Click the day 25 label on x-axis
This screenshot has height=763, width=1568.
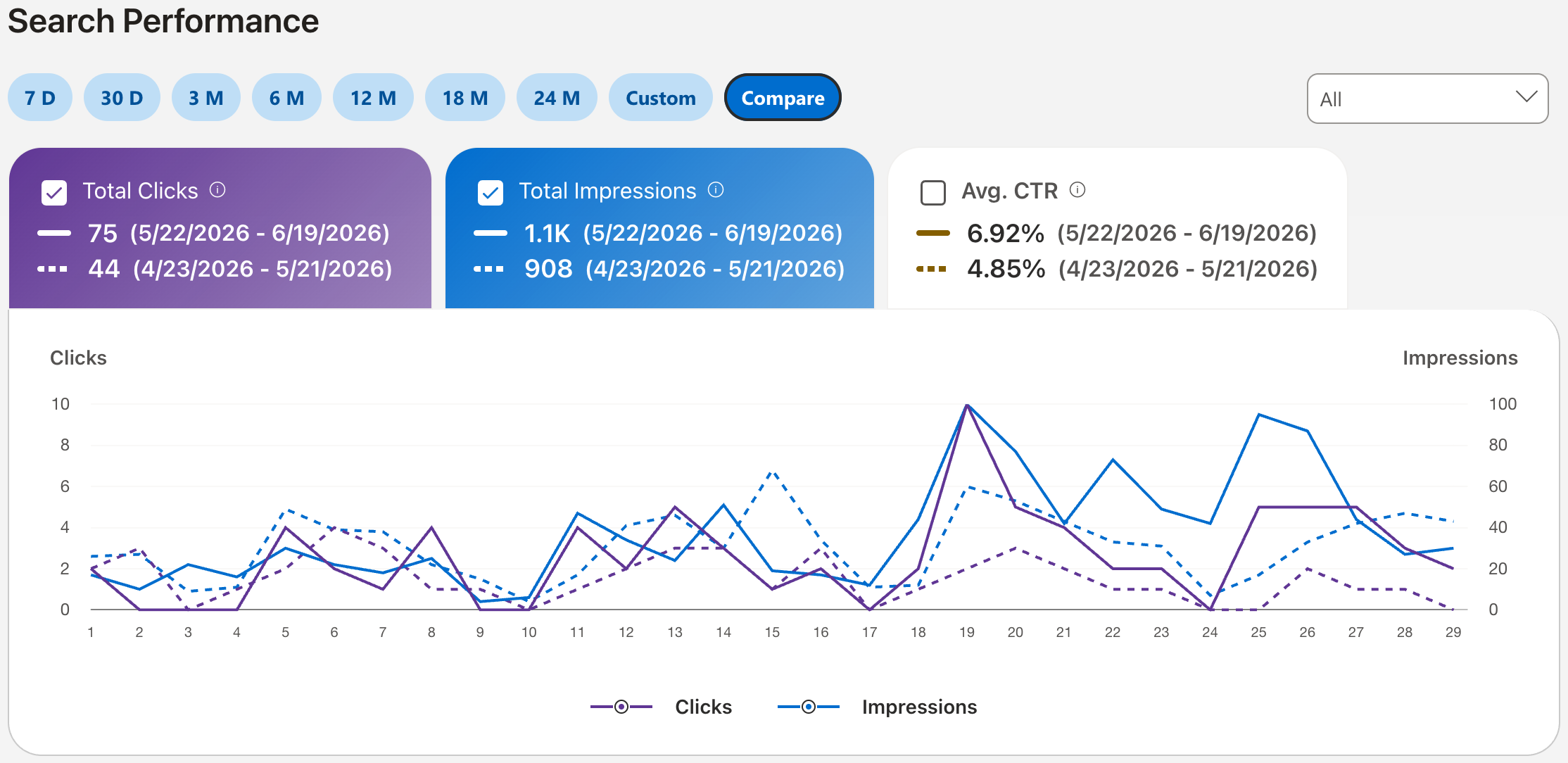pos(1258,632)
